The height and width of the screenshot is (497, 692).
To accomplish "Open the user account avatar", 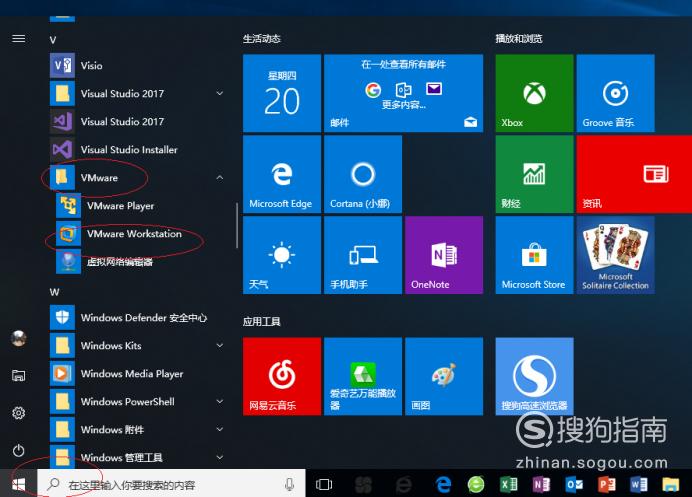I will coord(19,339).
